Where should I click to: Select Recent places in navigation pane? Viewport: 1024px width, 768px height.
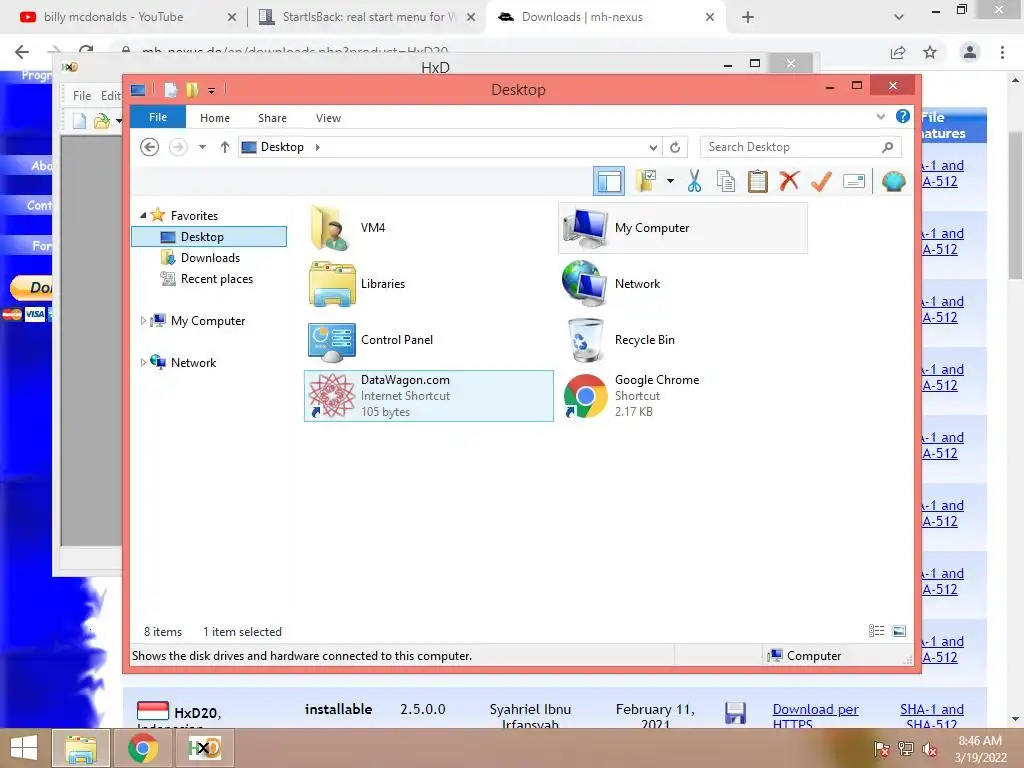tap(216, 279)
